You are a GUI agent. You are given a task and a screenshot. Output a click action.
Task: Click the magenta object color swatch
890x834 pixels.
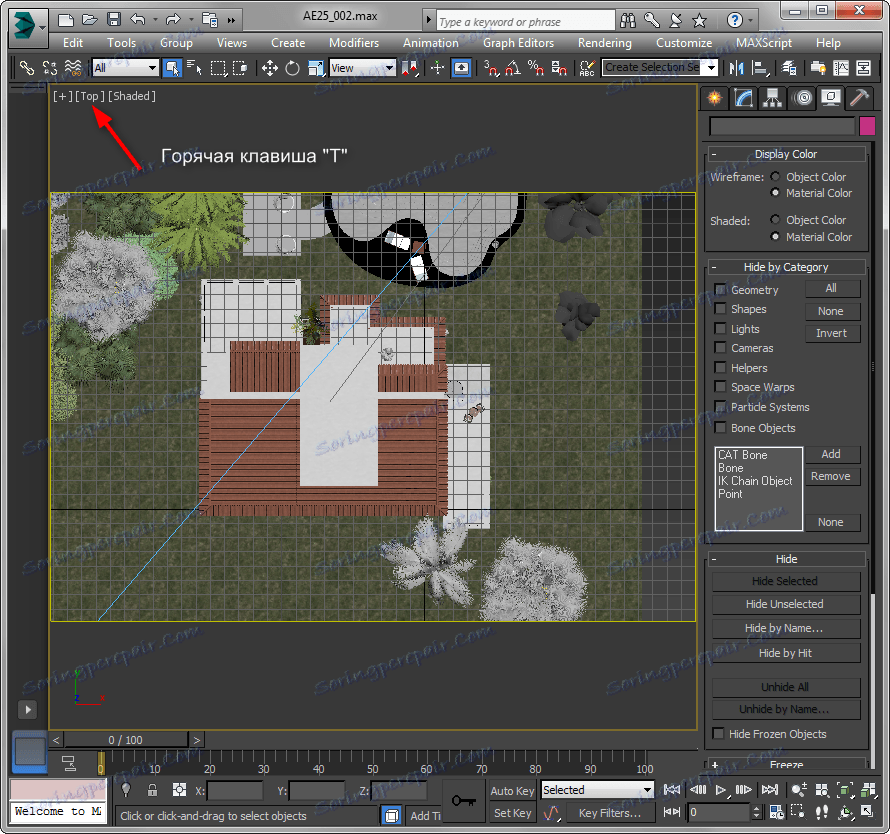[867, 126]
